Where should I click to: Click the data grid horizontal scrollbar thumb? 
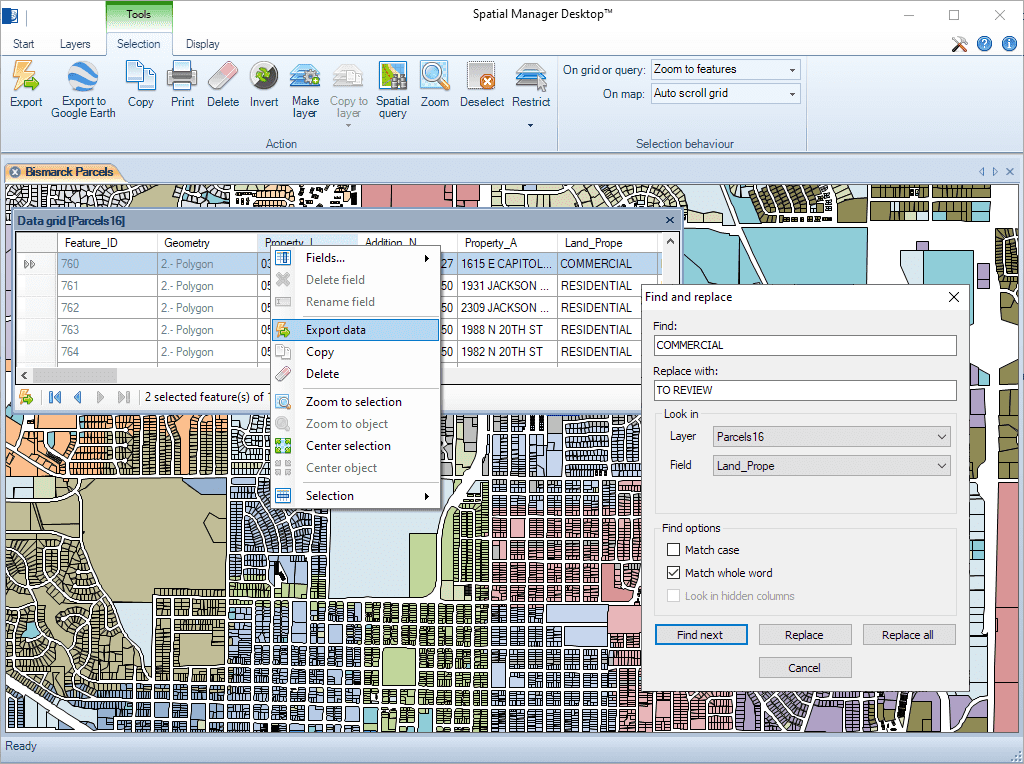point(74,375)
